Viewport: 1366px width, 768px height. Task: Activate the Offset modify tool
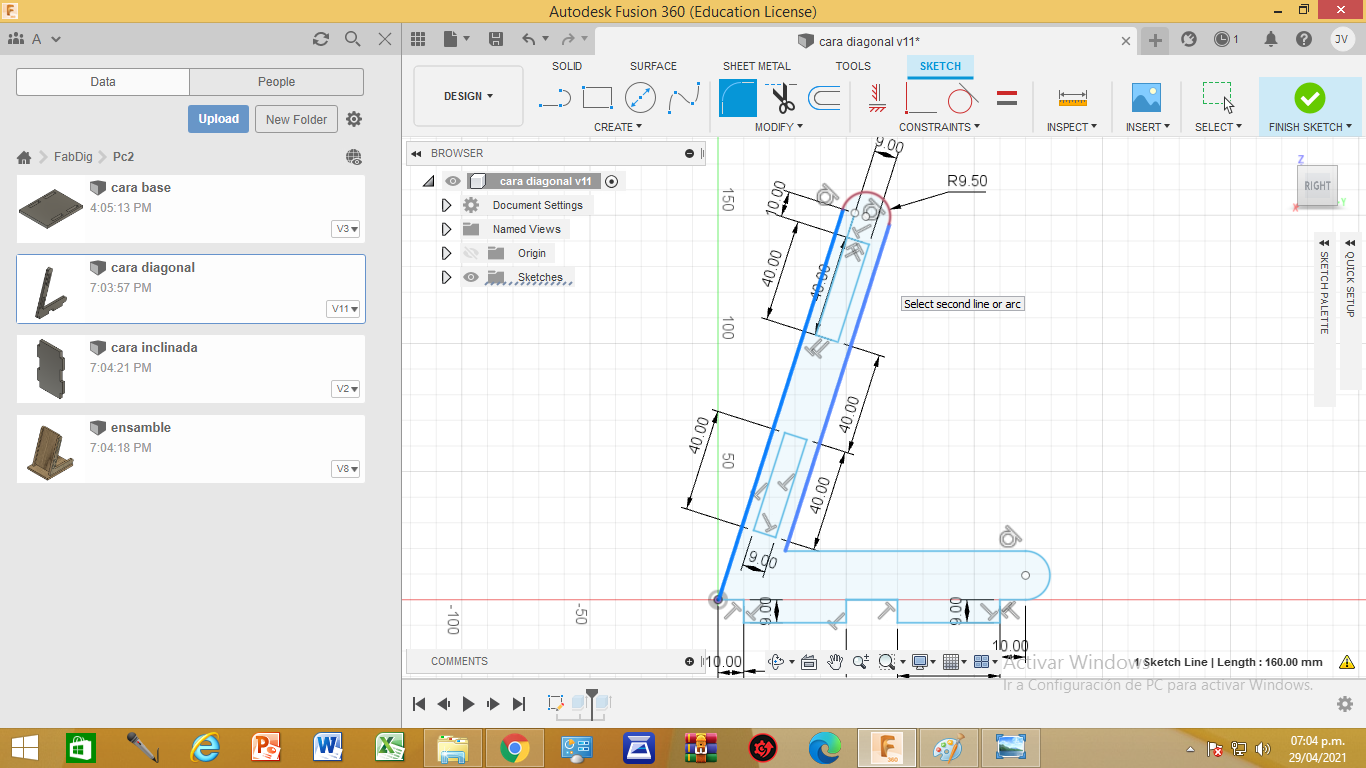pos(824,98)
